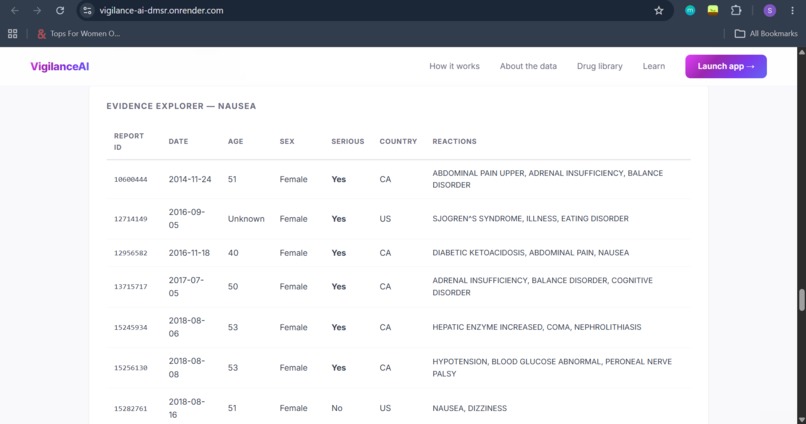The width and height of the screenshot is (806, 424).
Task: Click 'HEPATIC ENZYME INCREASED, COMA, NEPHROLITHIASIS'
Action: [x=537, y=327]
